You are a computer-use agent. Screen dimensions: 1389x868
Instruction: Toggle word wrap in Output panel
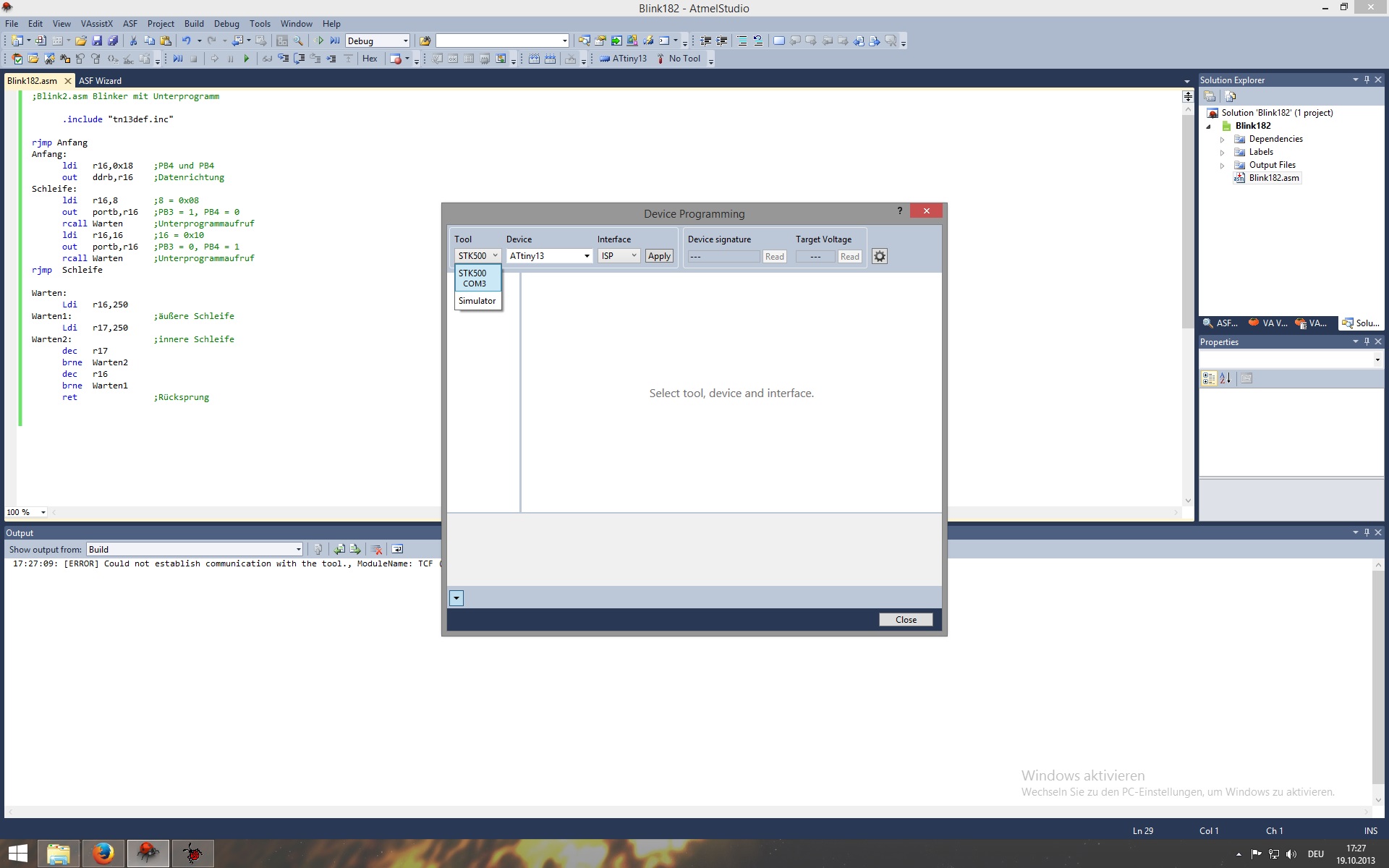397,550
